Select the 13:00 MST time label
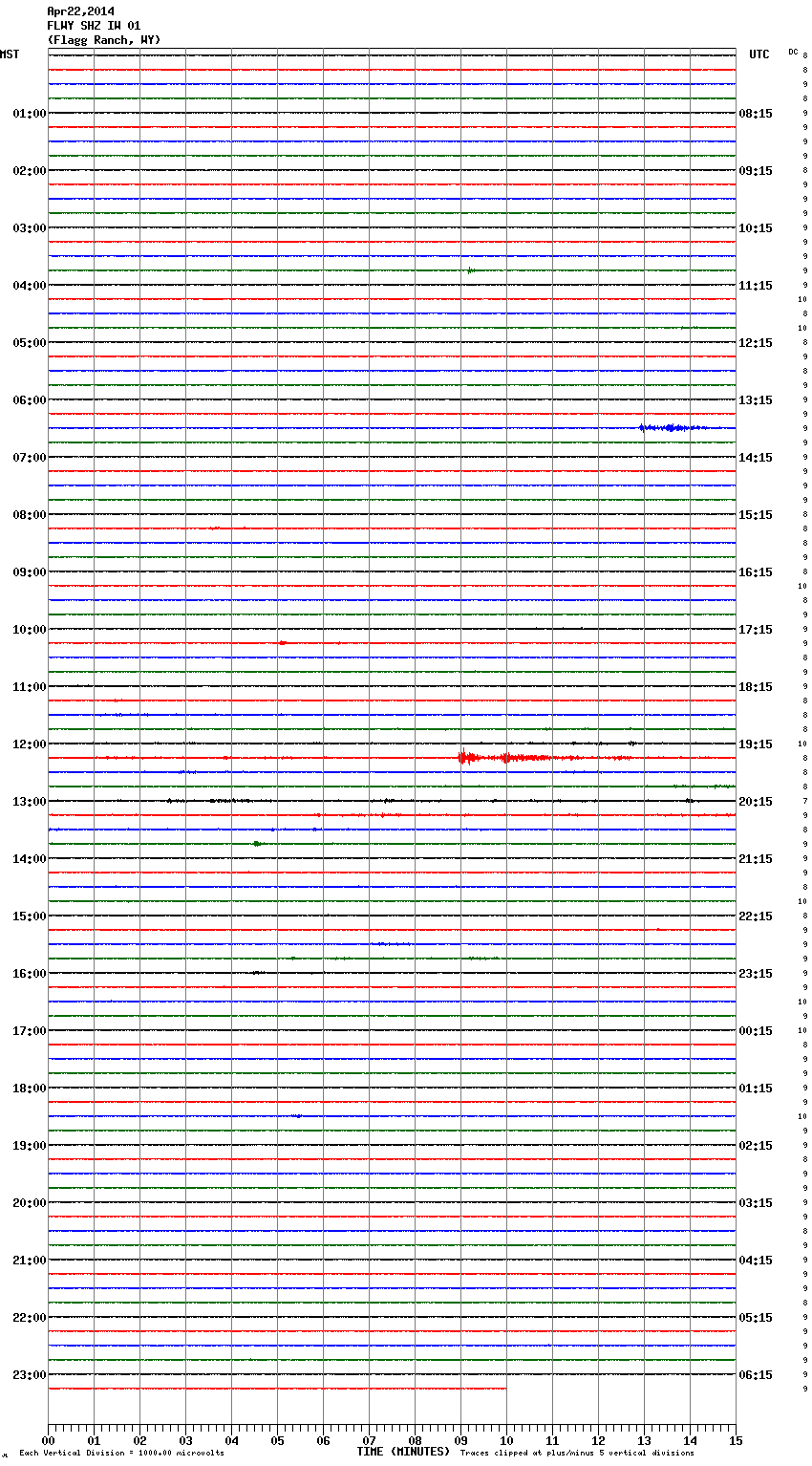Viewport: 812px width, 1466px height. pyautogui.click(x=30, y=802)
